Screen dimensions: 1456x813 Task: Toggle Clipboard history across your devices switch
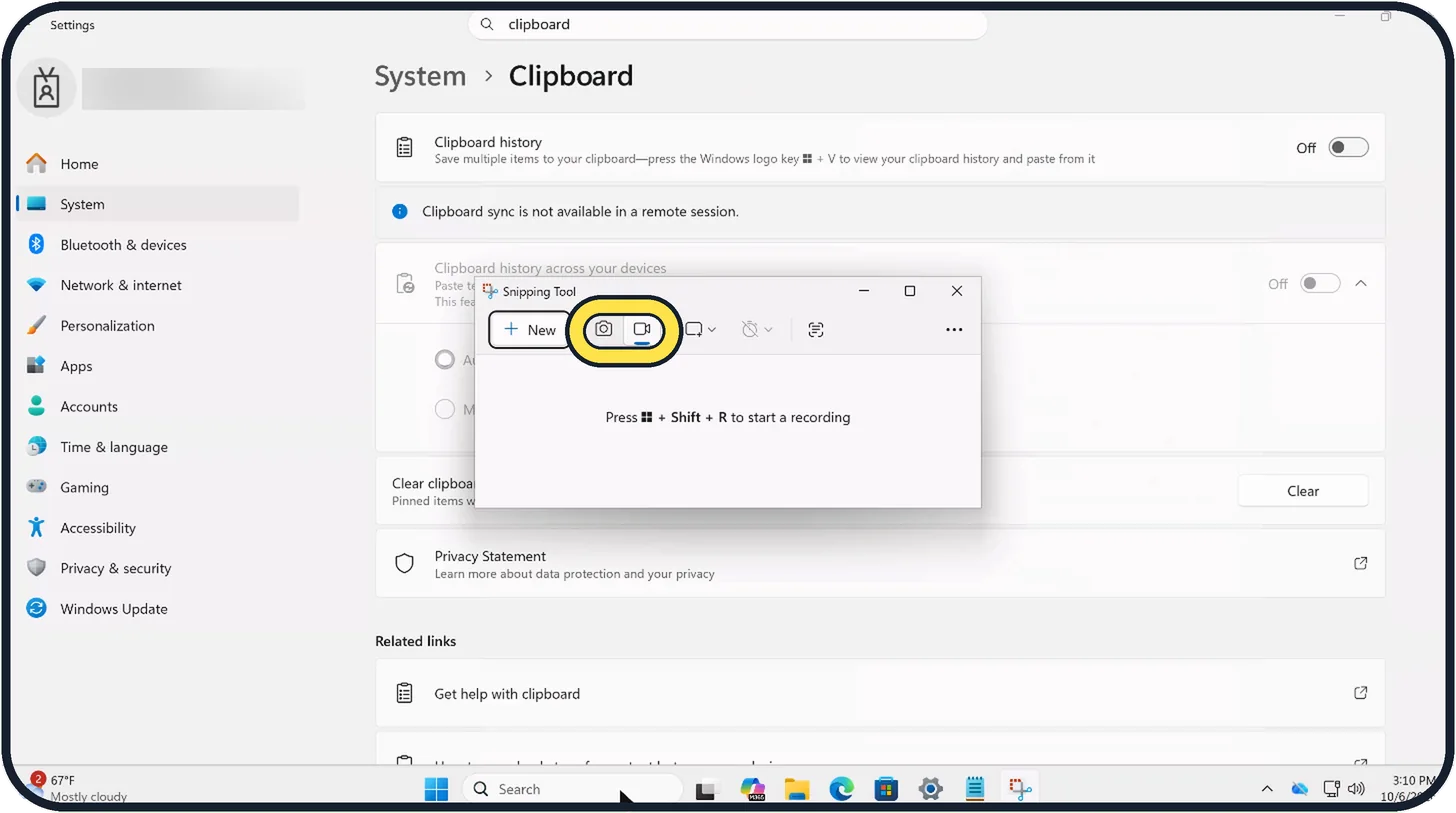[1320, 284]
